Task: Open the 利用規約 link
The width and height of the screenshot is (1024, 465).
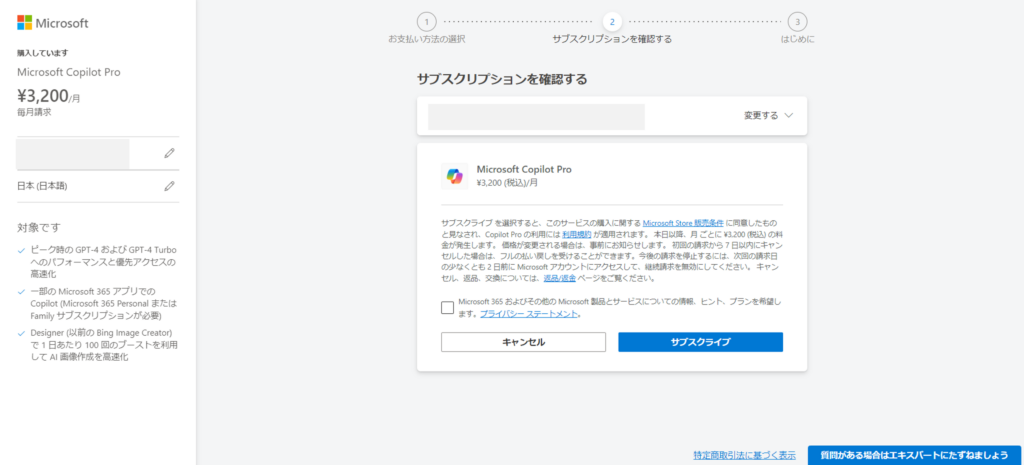Action: [577, 234]
